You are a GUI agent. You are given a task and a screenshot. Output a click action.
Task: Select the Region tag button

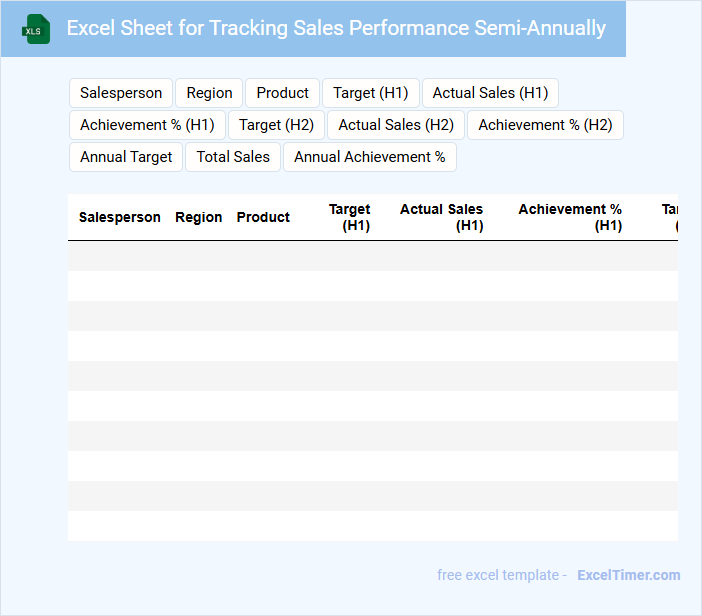209,93
